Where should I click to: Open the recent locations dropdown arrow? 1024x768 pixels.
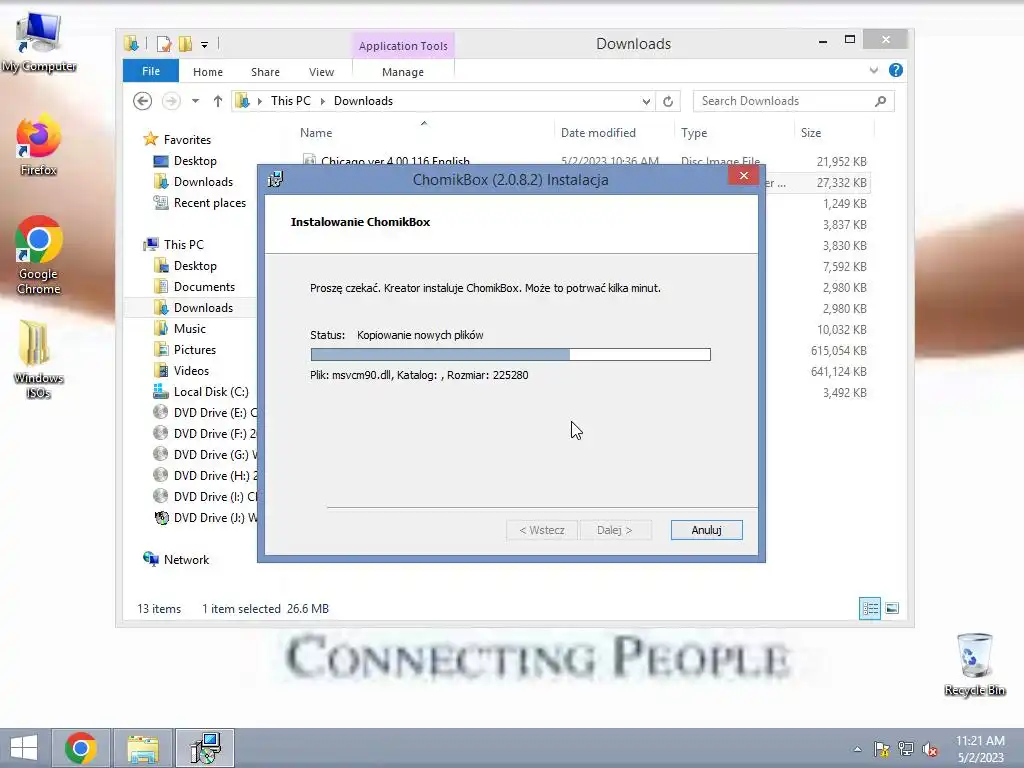pyautogui.click(x=195, y=101)
